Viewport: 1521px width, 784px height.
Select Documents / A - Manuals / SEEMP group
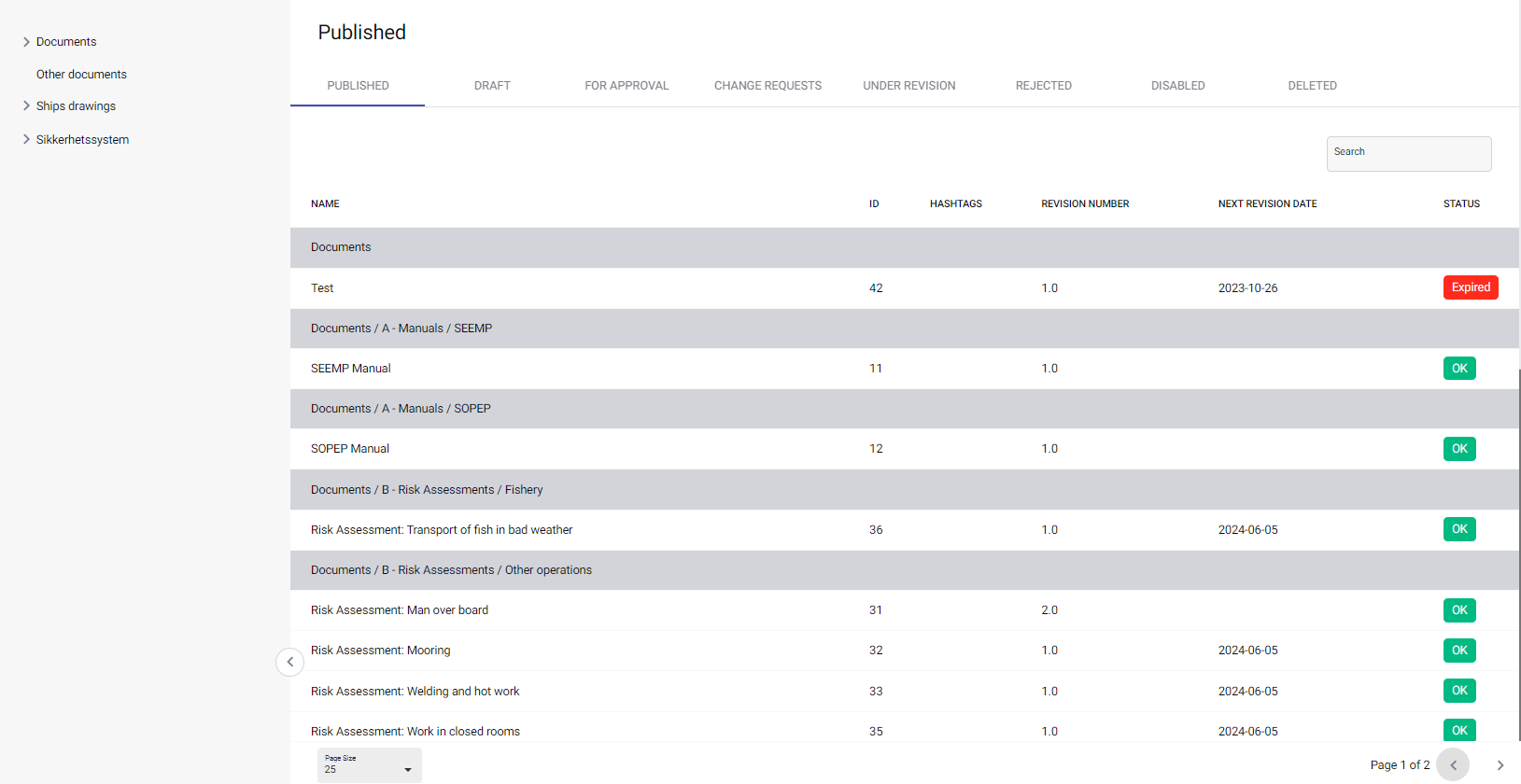tap(904, 329)
